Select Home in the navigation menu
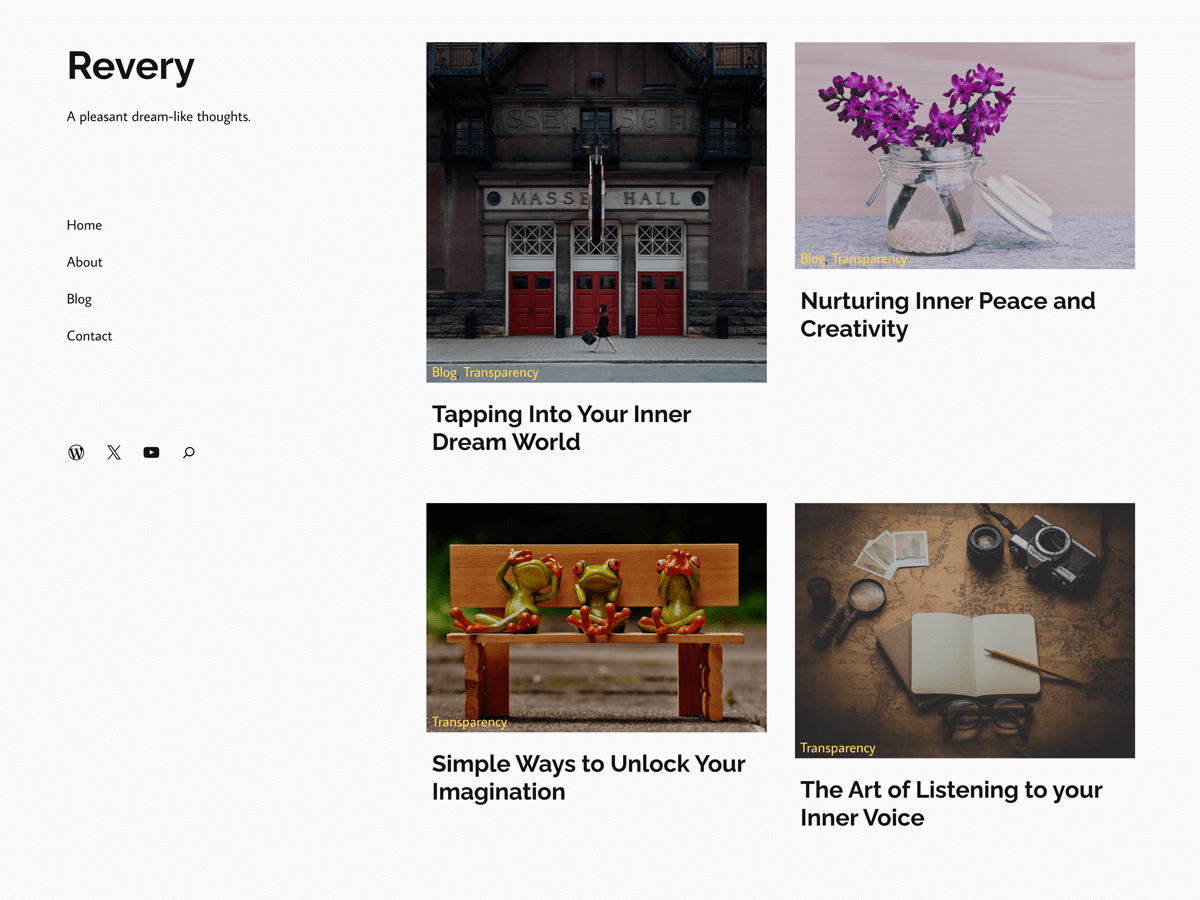 tap(84, 225)
